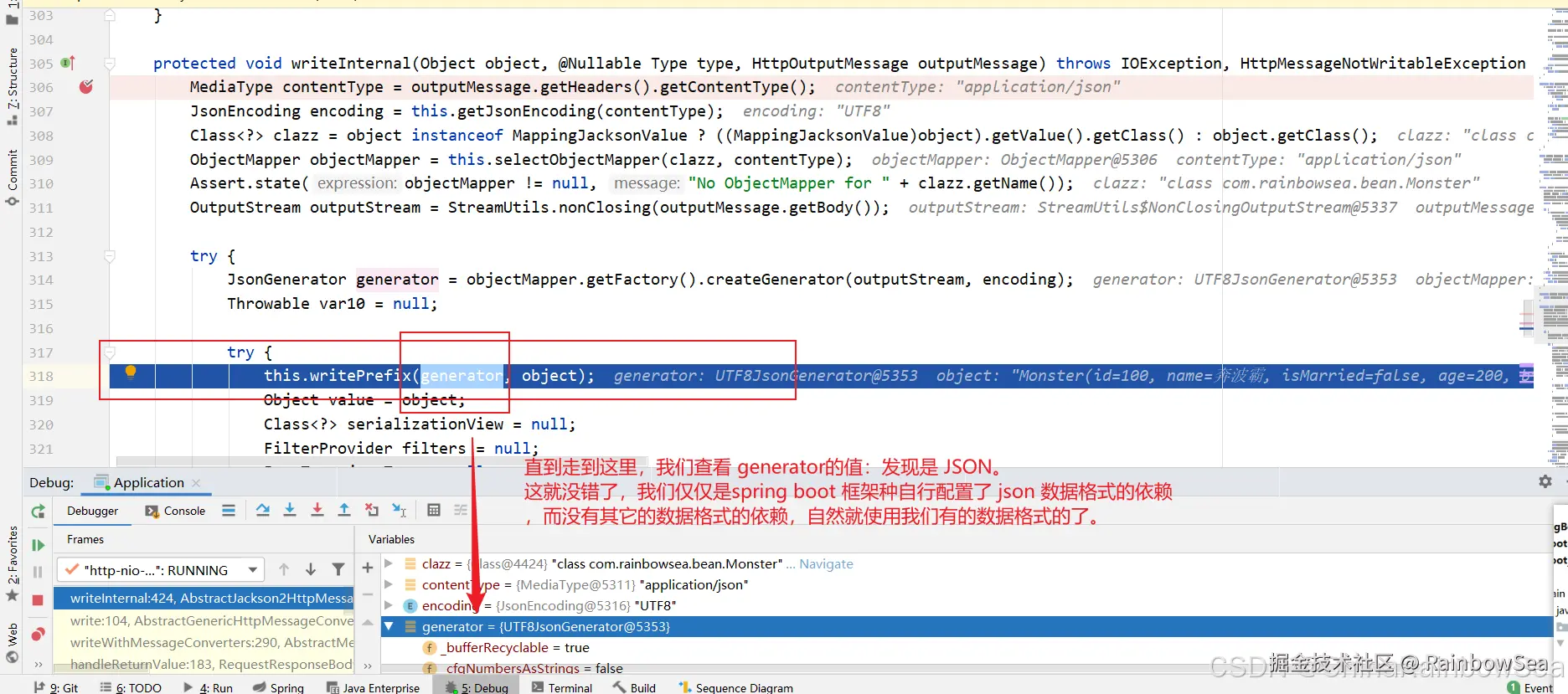1568x694 pixels.
Task: Fold the closing brace at line 303
Action: point(110,15)
